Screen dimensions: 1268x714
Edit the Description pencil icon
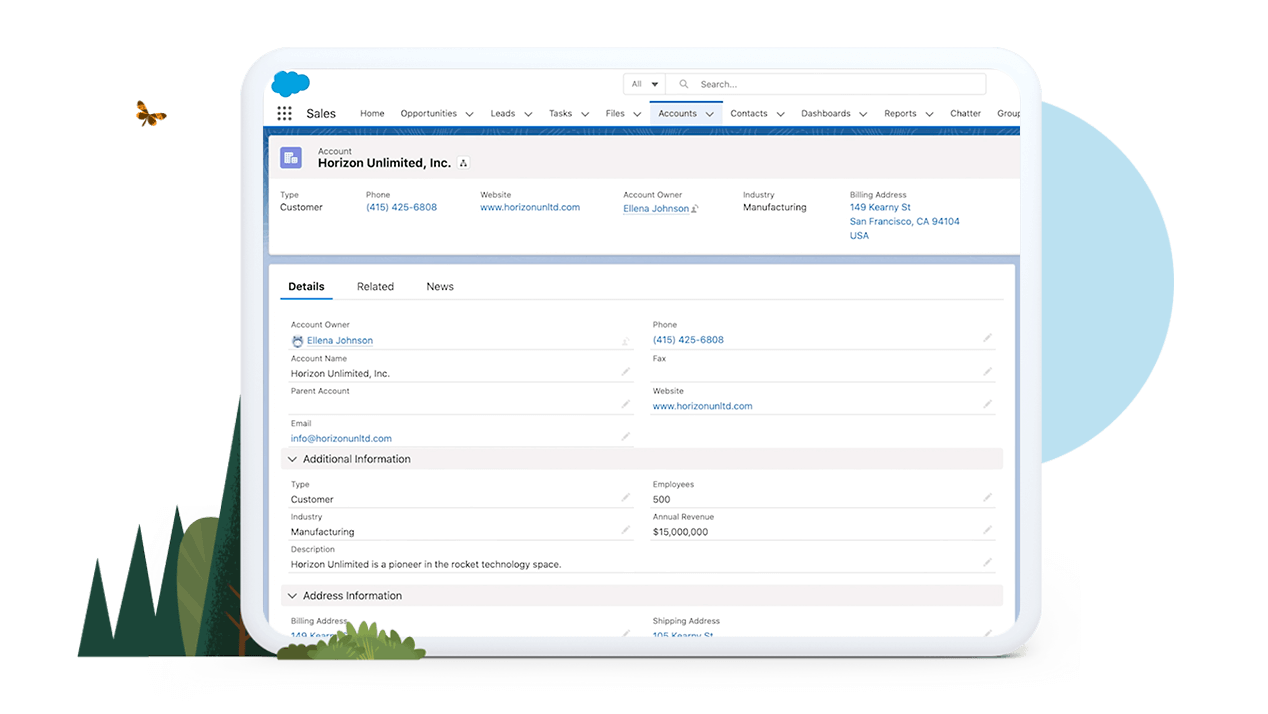point(987,563)
